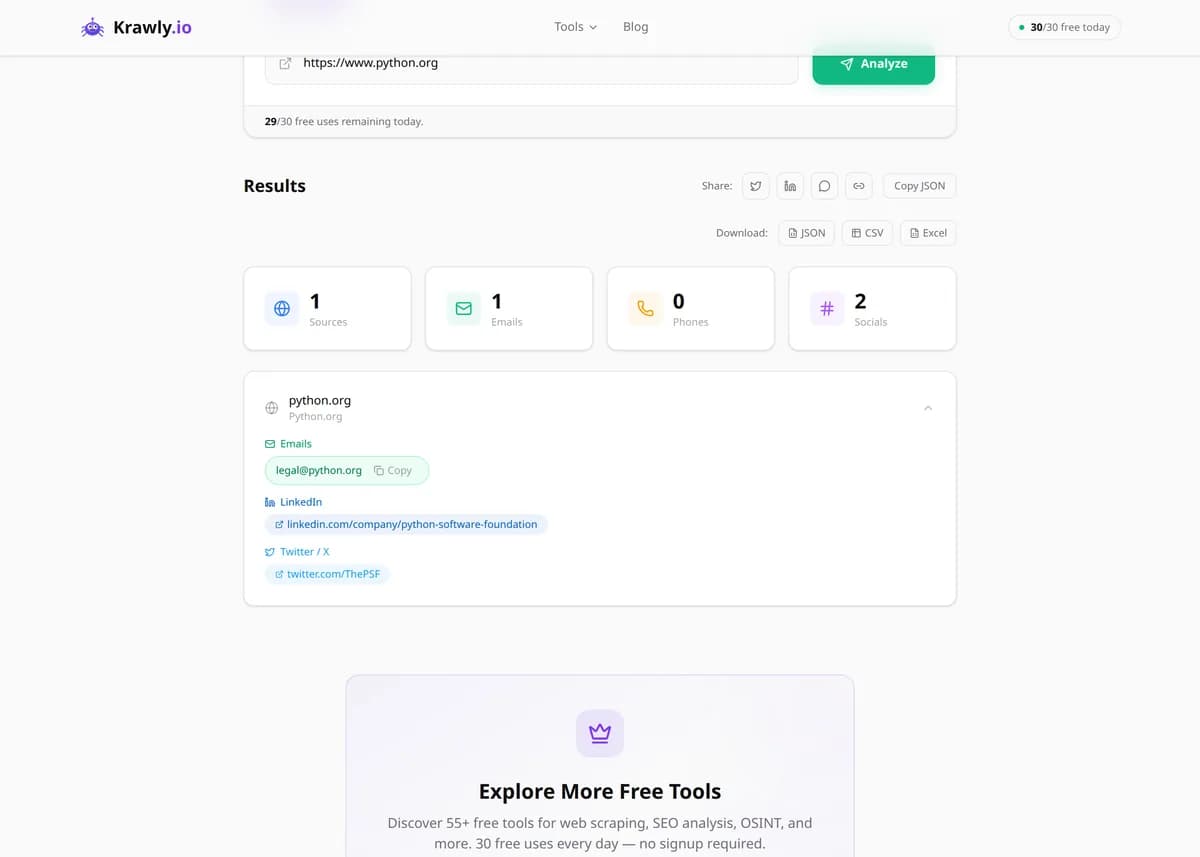Share results via LinkedIn icon
Image resolution: width=1200 pixels, height=857 pixels.
(x=790, y=186)
